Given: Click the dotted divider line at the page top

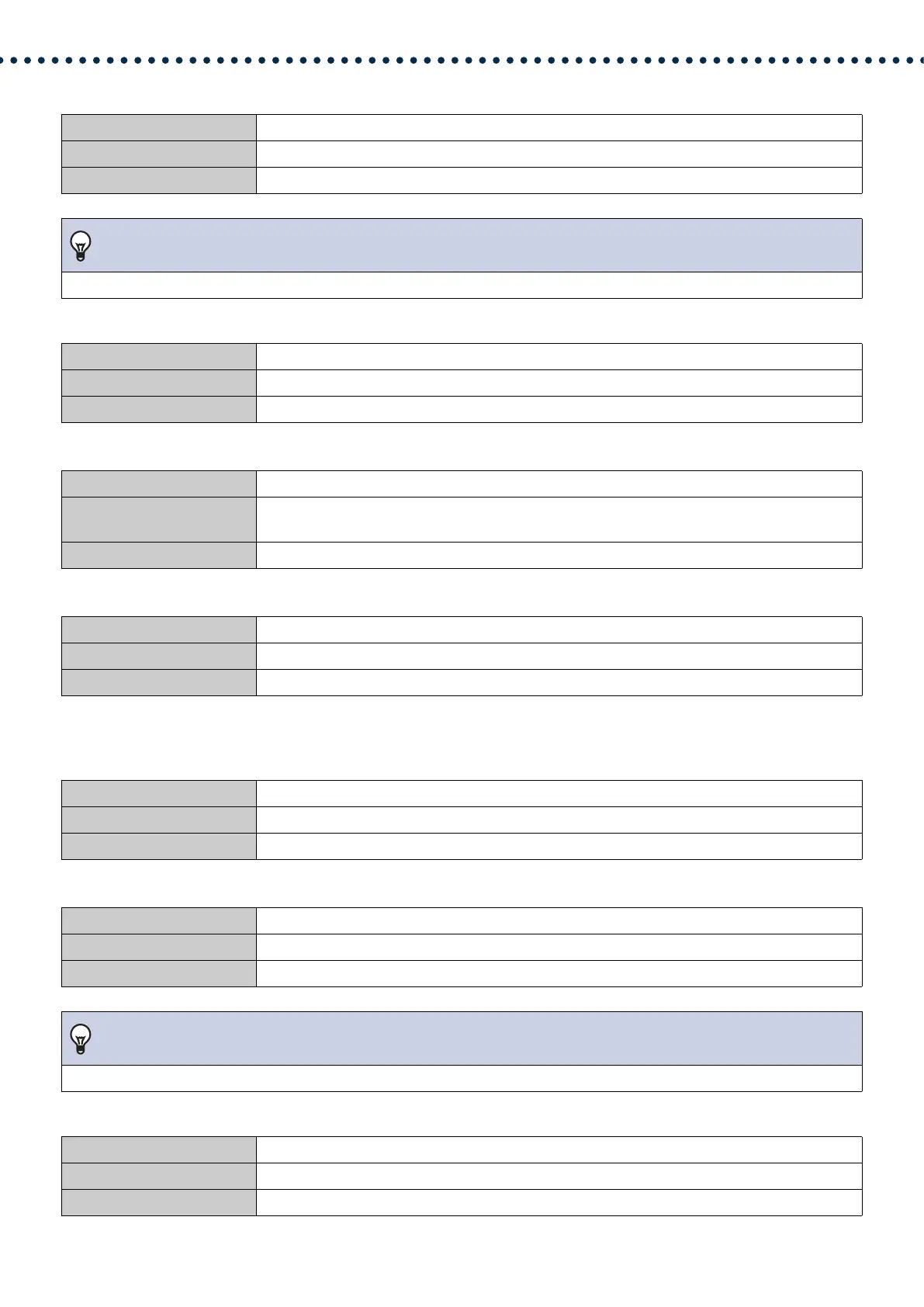Looking at the screenshot, I should tap(462, 60).
